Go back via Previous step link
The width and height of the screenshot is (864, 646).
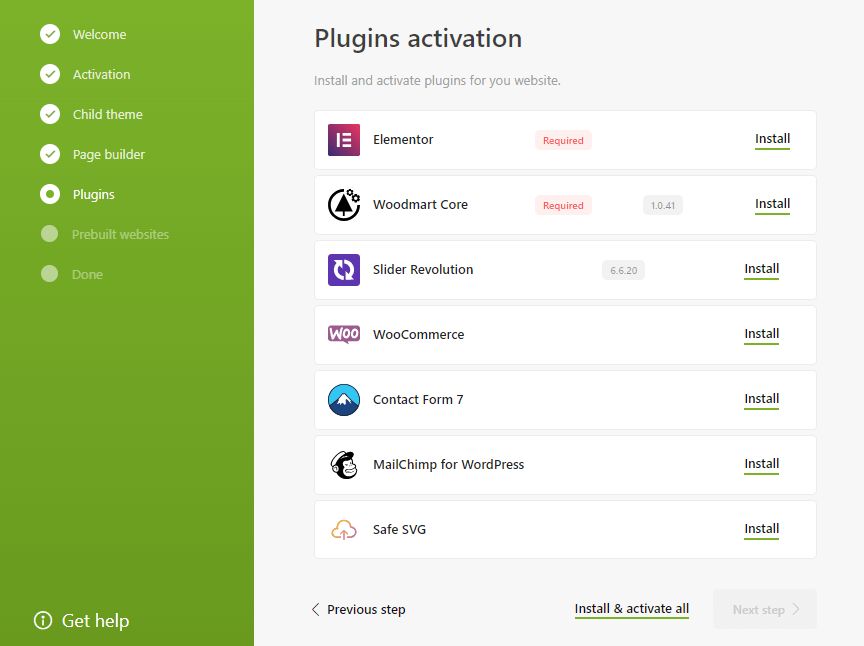point(366,610)
